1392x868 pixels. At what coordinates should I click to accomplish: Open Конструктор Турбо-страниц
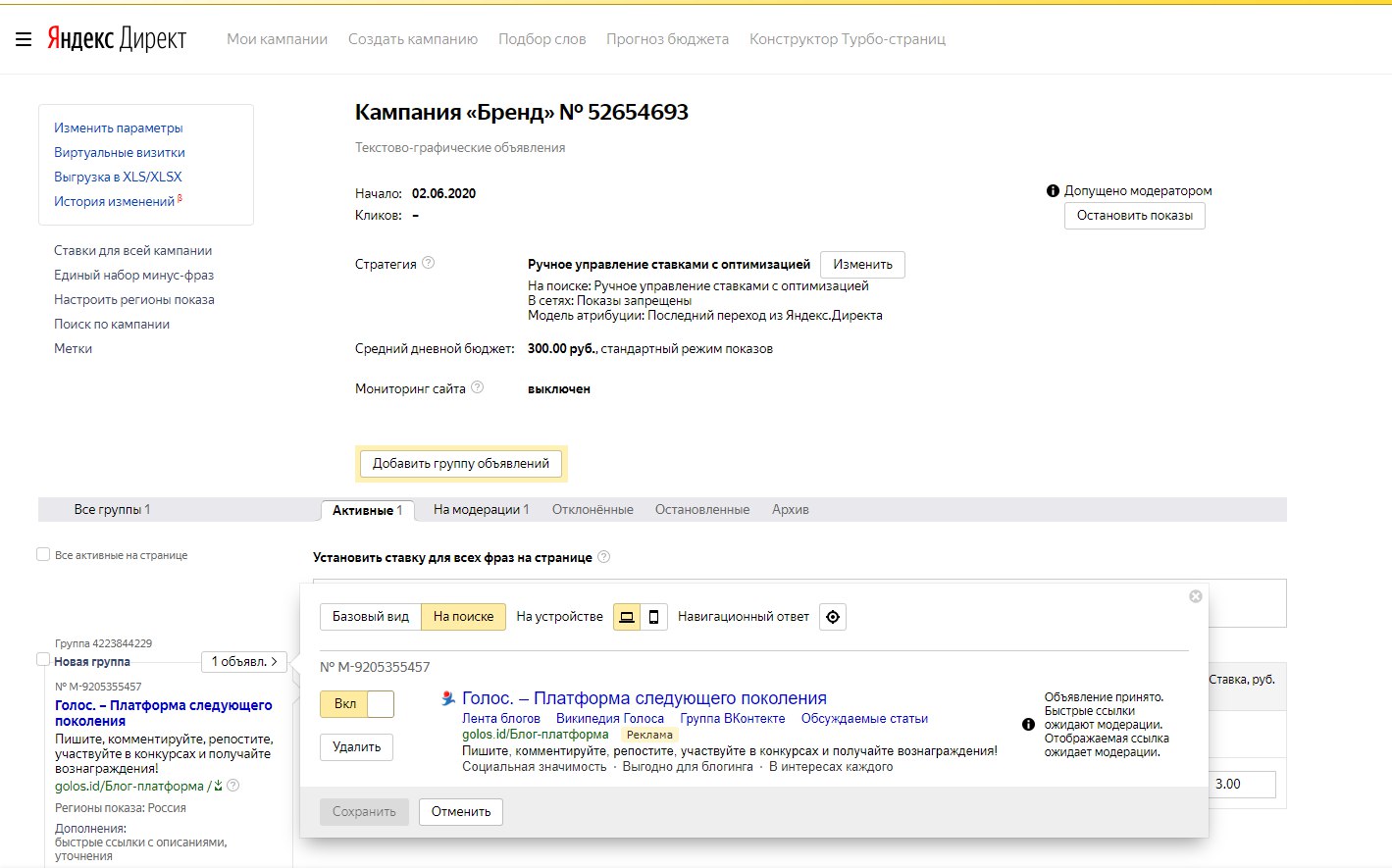pyautogui.click(x=848, y=39)
